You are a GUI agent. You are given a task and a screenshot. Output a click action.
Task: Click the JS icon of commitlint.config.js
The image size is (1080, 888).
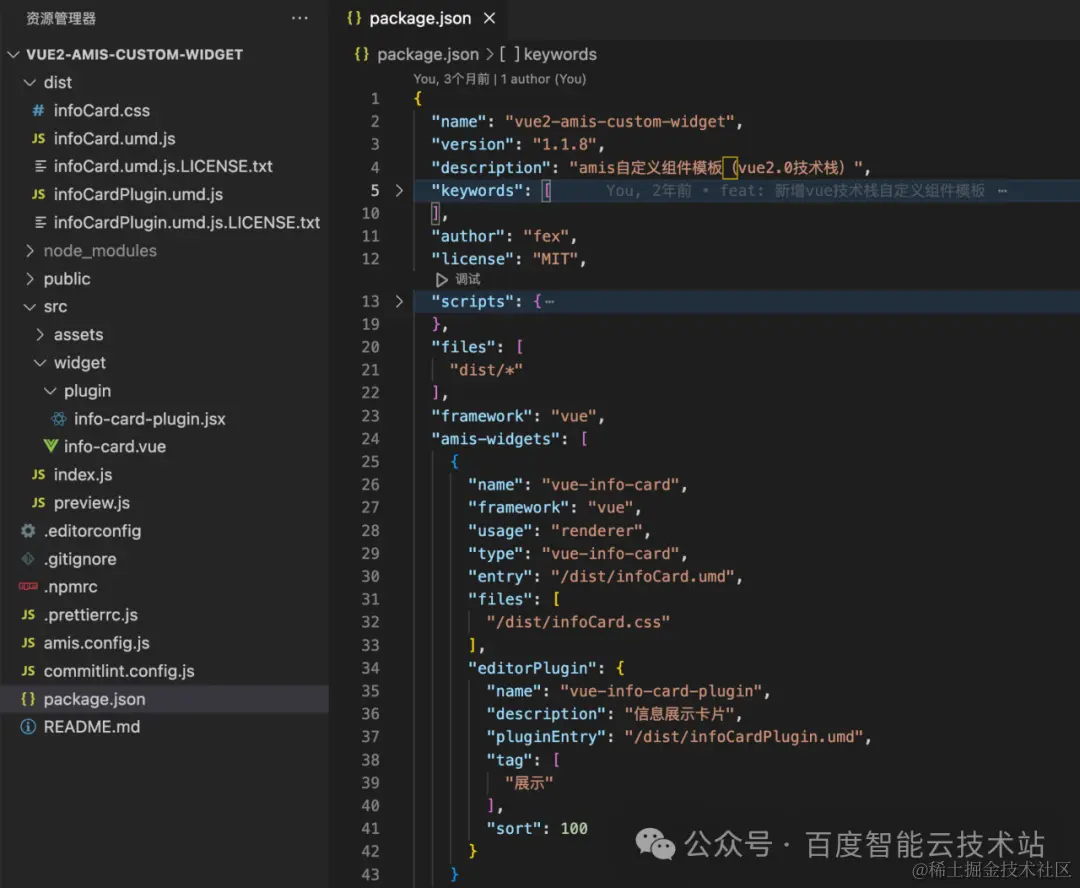(28, 671)
